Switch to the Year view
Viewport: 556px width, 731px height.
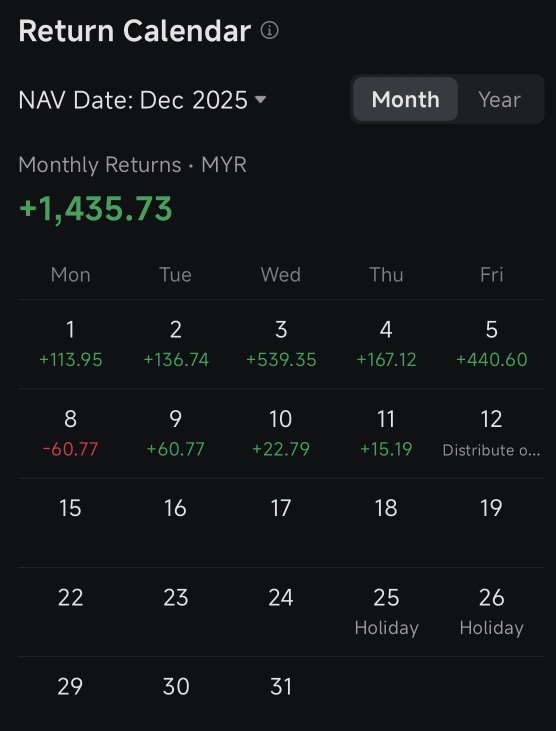point(500,99)
